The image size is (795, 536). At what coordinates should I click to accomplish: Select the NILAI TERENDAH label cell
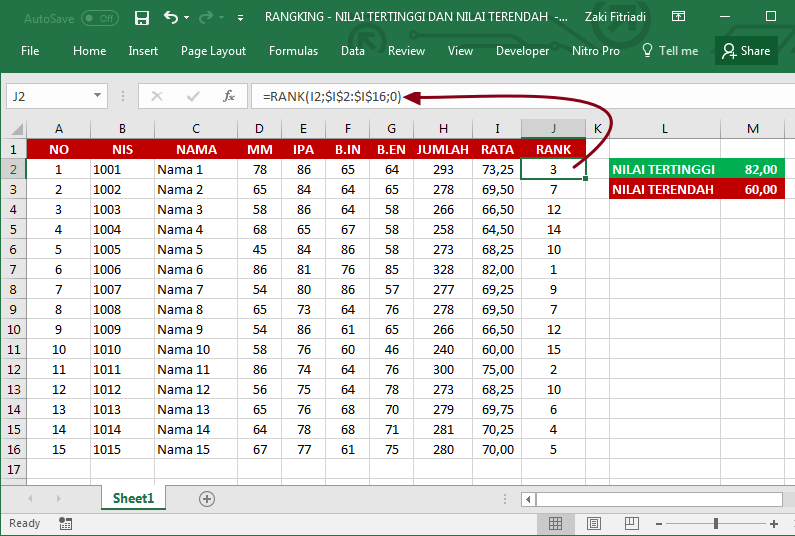[665, 189]
